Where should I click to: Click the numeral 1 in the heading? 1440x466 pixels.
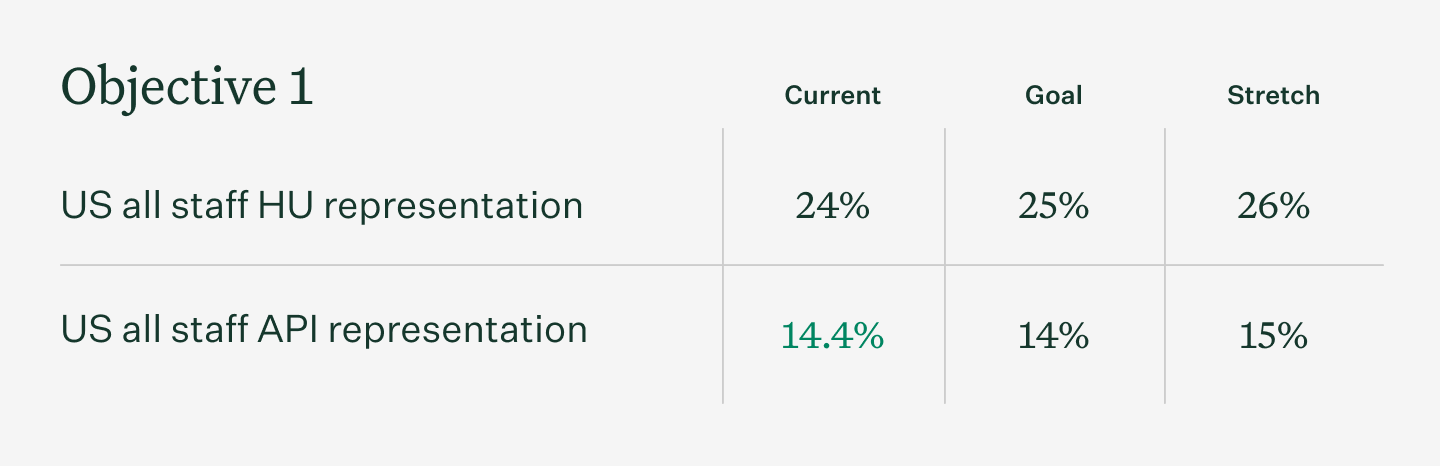[x=300, y=88]
